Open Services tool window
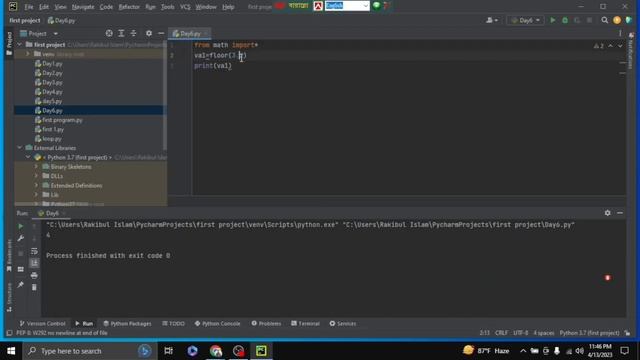640x360 pixels. [343, 323]
